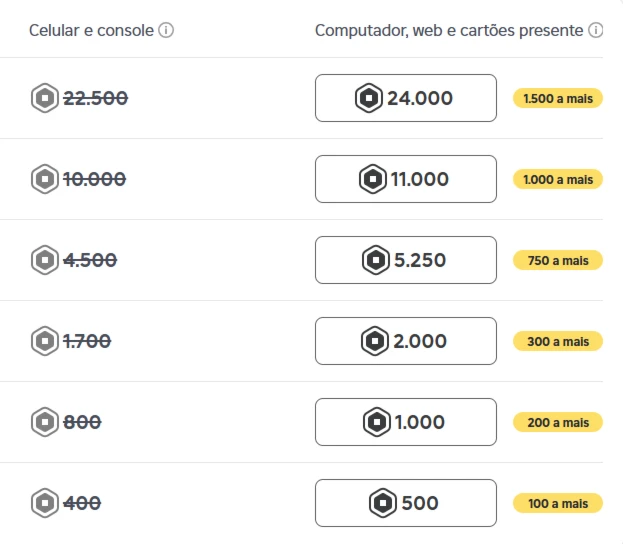Click the 750 a mais badge
Image resolution: width=623 pixels, height=544 pixels.
pyautogui.click(x=558, y=260)
